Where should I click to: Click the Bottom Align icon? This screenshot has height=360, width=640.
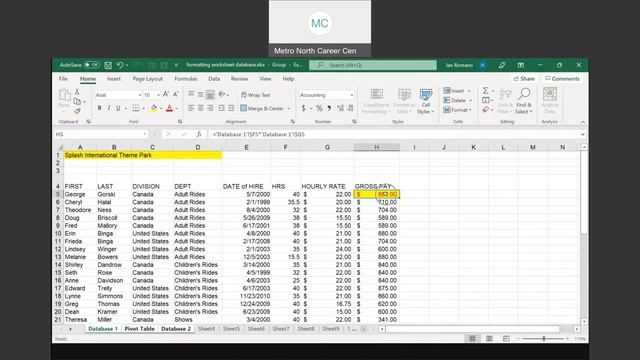(x=210, y=95)
